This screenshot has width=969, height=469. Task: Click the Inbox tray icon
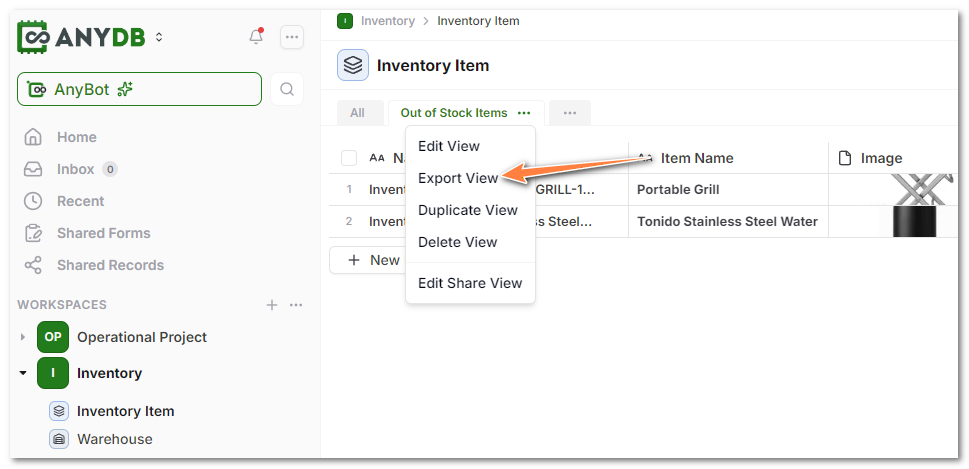(x=33, y=169)
